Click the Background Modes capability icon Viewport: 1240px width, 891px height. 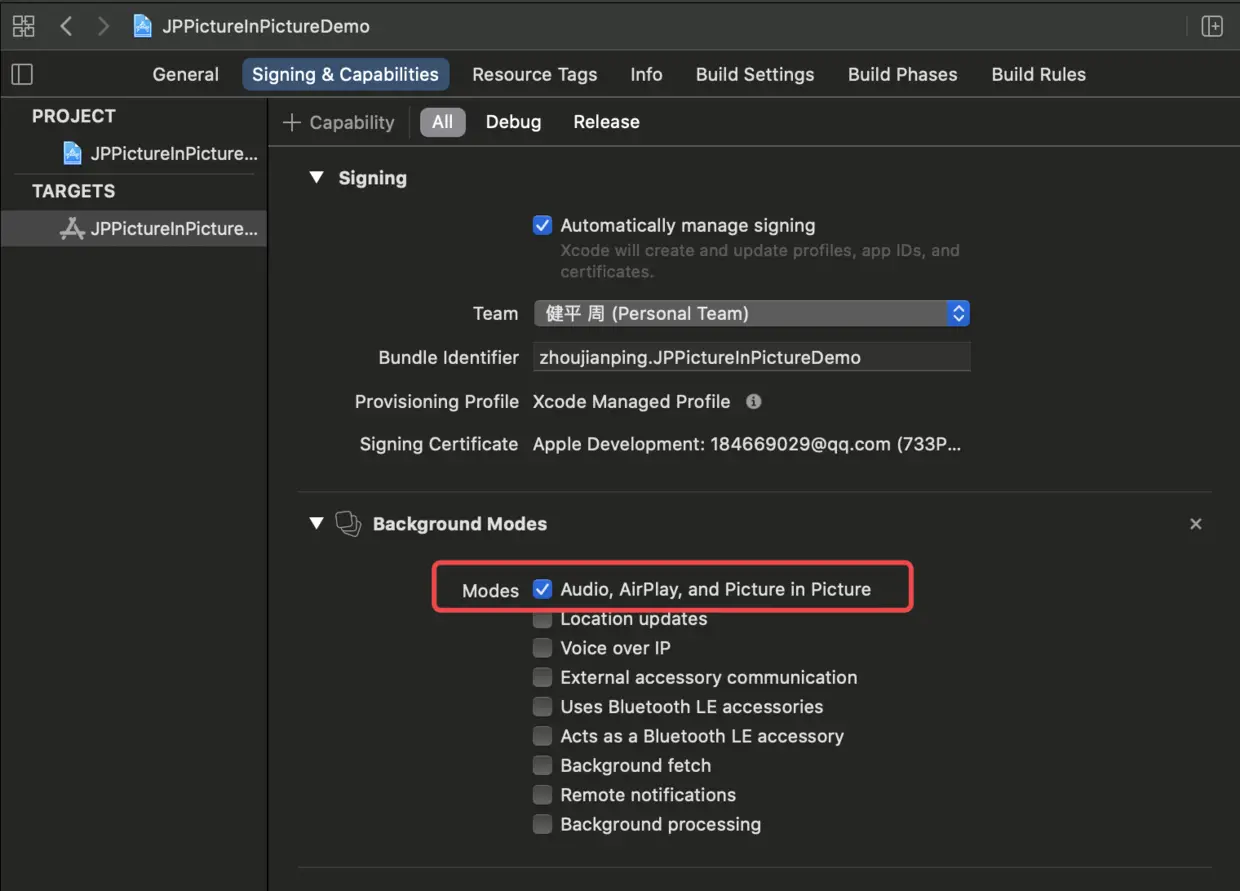pyautogui.click(x=348, y=524)
